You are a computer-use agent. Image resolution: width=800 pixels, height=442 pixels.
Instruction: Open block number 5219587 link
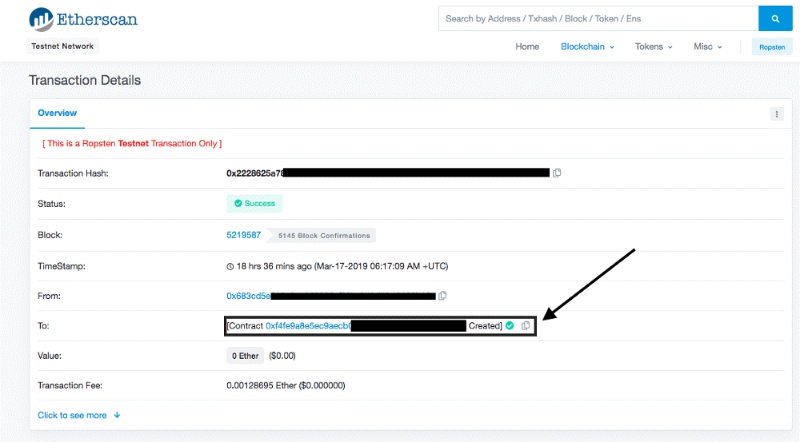243,235
